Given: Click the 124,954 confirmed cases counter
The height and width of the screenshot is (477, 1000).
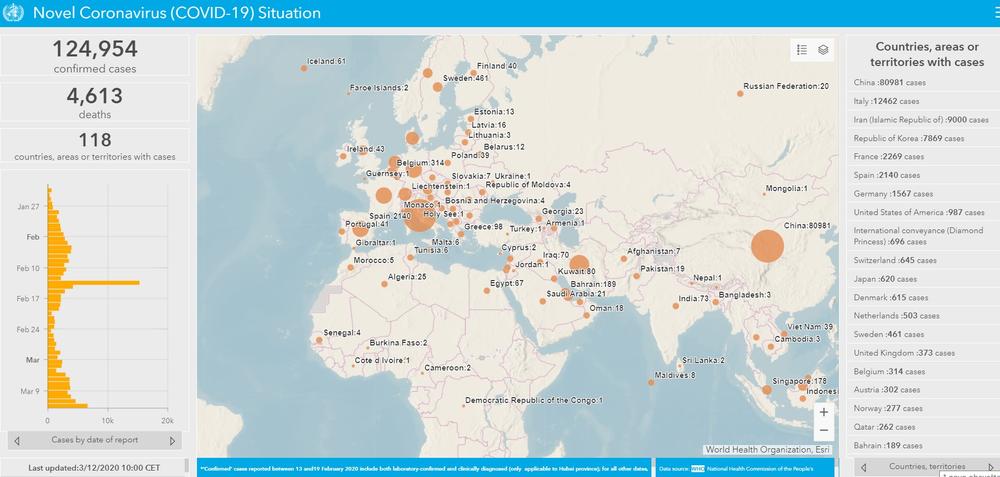Looking at the screenshot, I should pos(95,55).
